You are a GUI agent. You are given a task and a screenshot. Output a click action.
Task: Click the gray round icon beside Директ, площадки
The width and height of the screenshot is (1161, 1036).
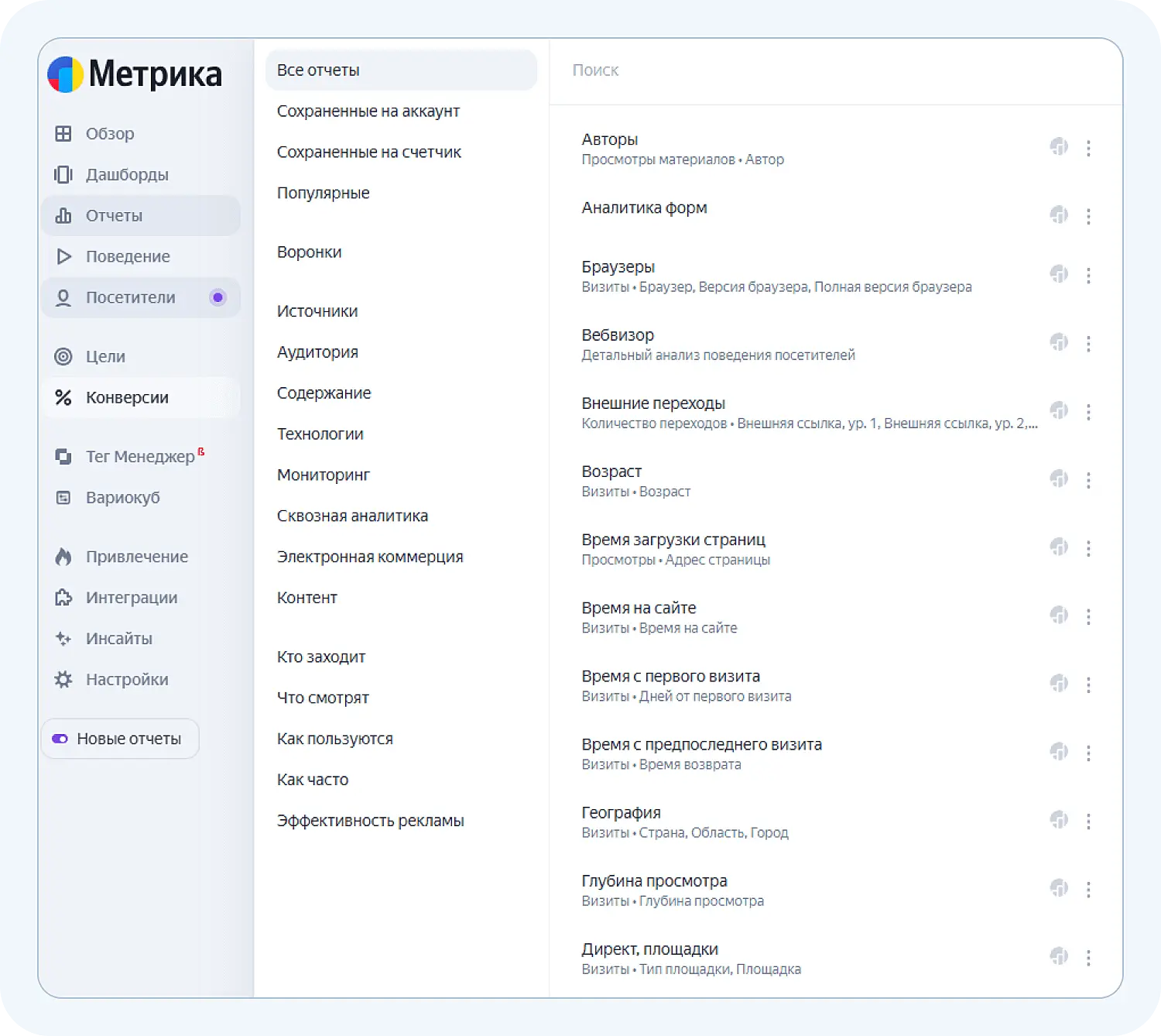point(1059,956)
